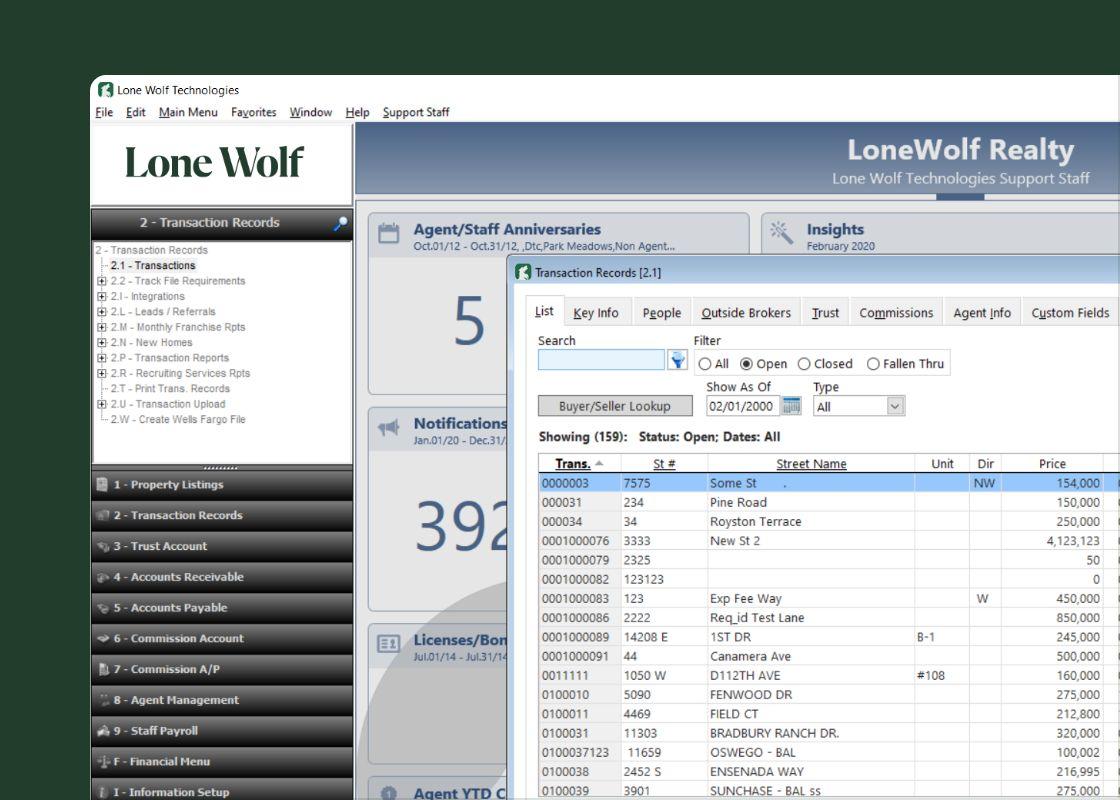Click the Commission A/P bar icon
1120x800 pixels.
click(102, 669)
